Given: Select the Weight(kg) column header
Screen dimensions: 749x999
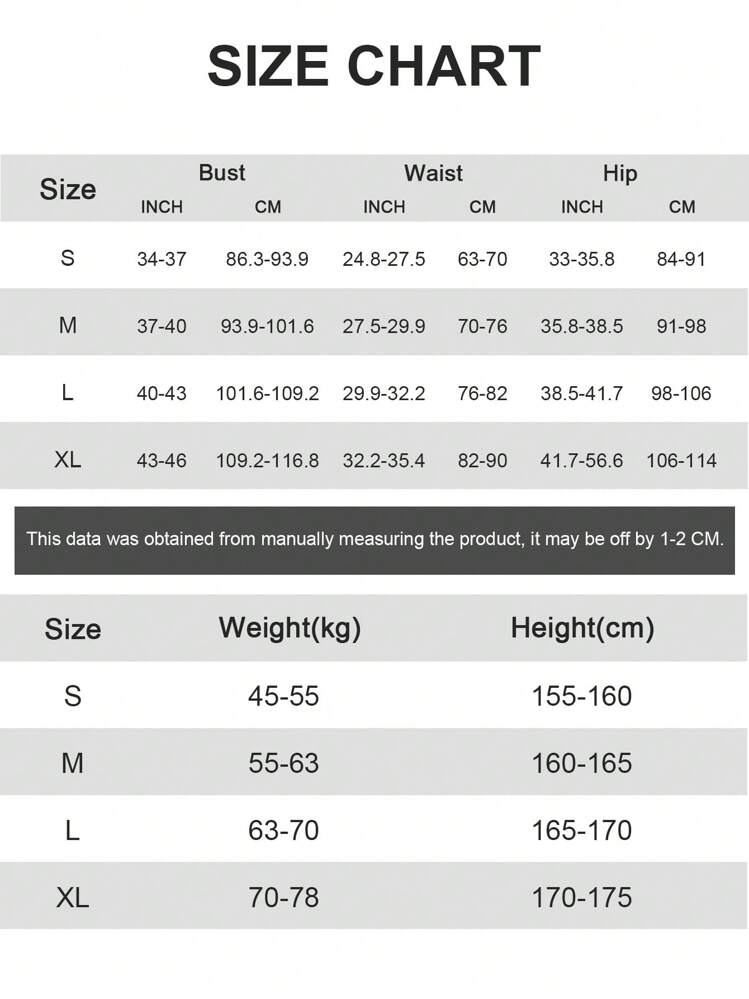Looking at the screenshot, I should coord(290,628).
